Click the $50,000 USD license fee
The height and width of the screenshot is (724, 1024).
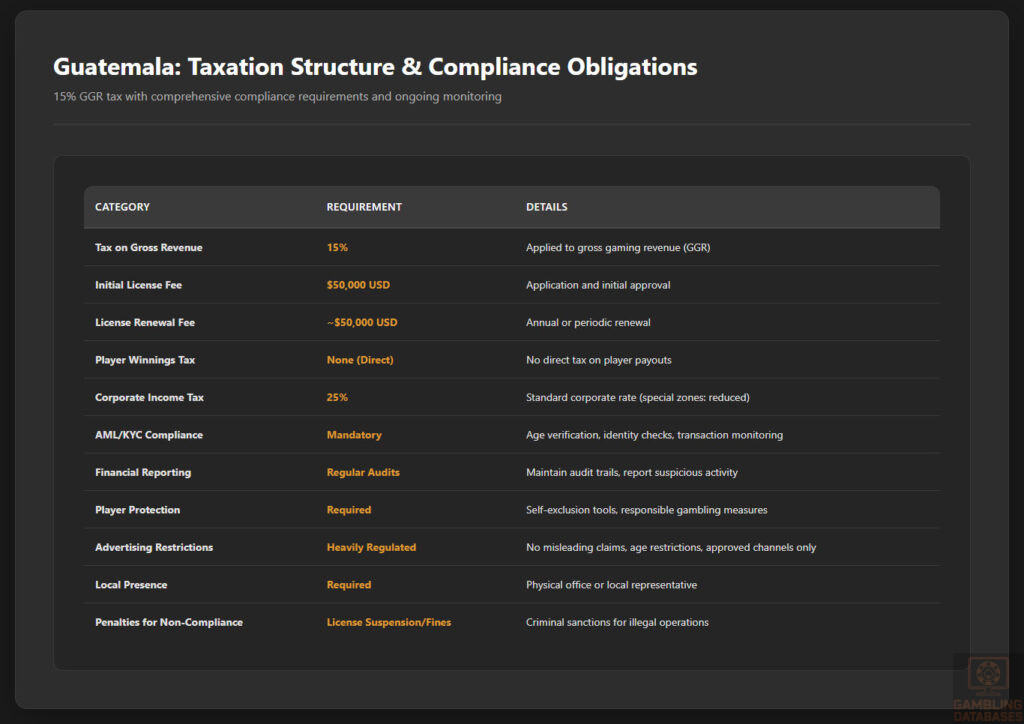click(x=359, y=284)
